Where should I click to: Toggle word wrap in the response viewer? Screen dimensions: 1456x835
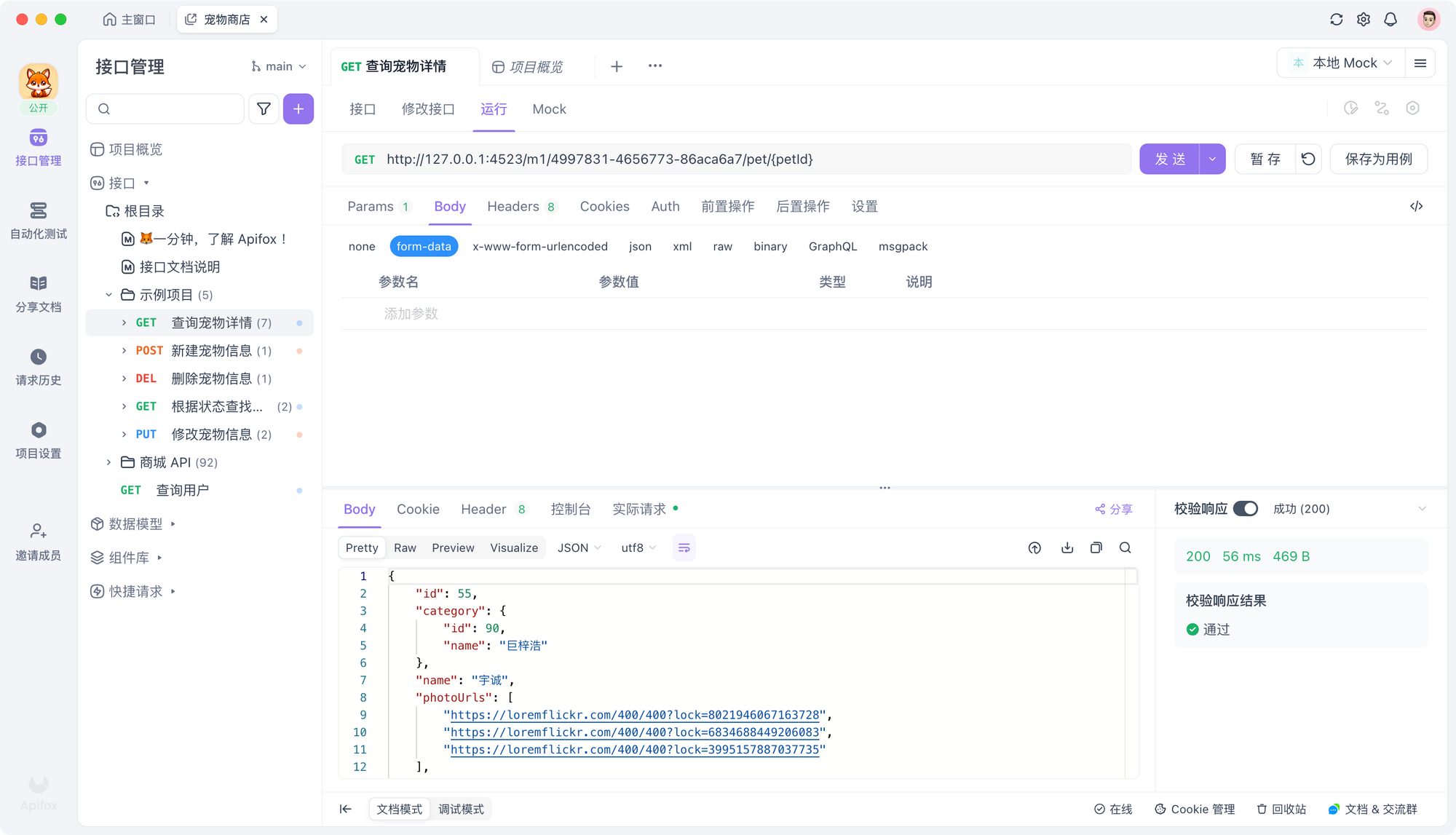tap(684, 547)
